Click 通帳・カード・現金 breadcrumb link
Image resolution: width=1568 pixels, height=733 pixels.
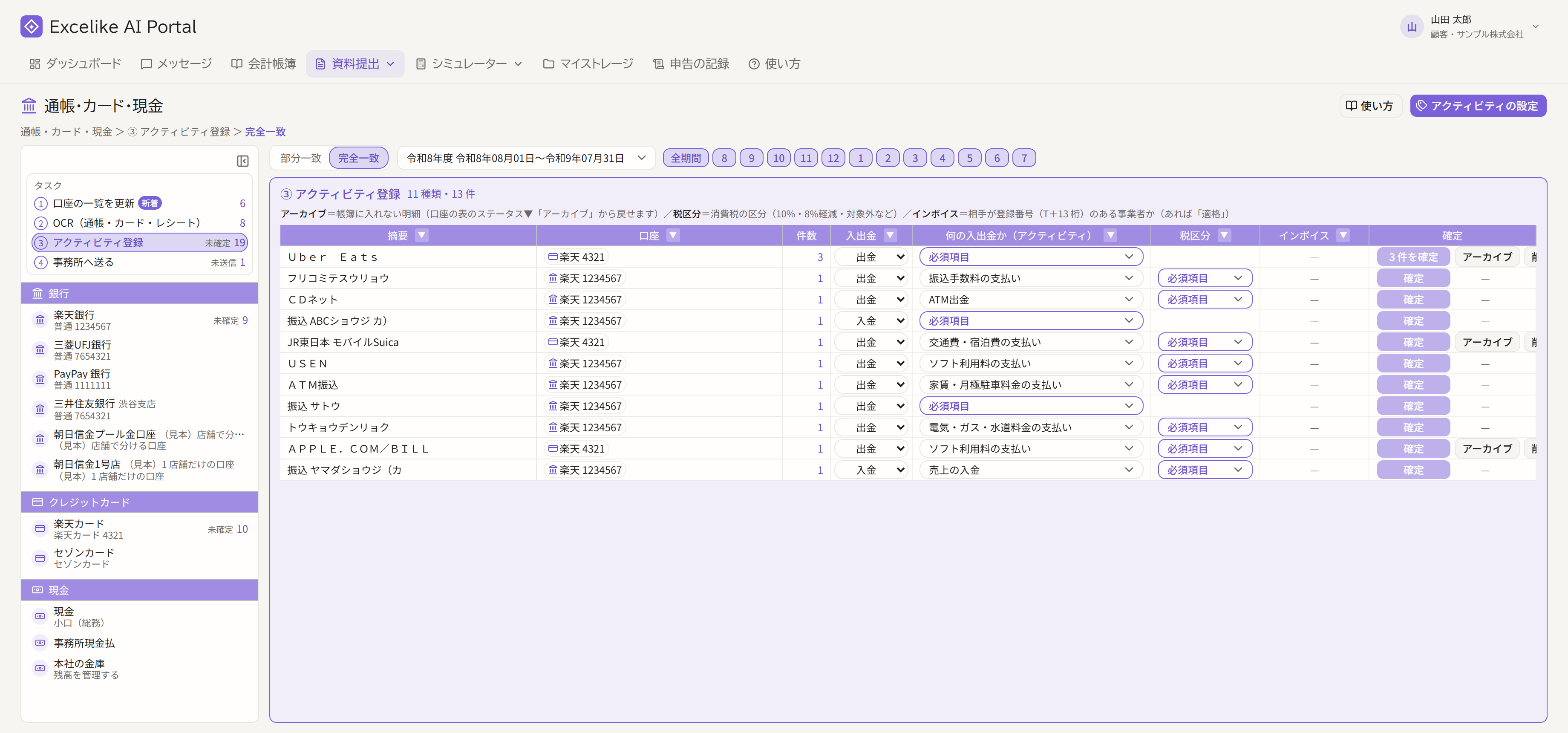pos(66,132)
